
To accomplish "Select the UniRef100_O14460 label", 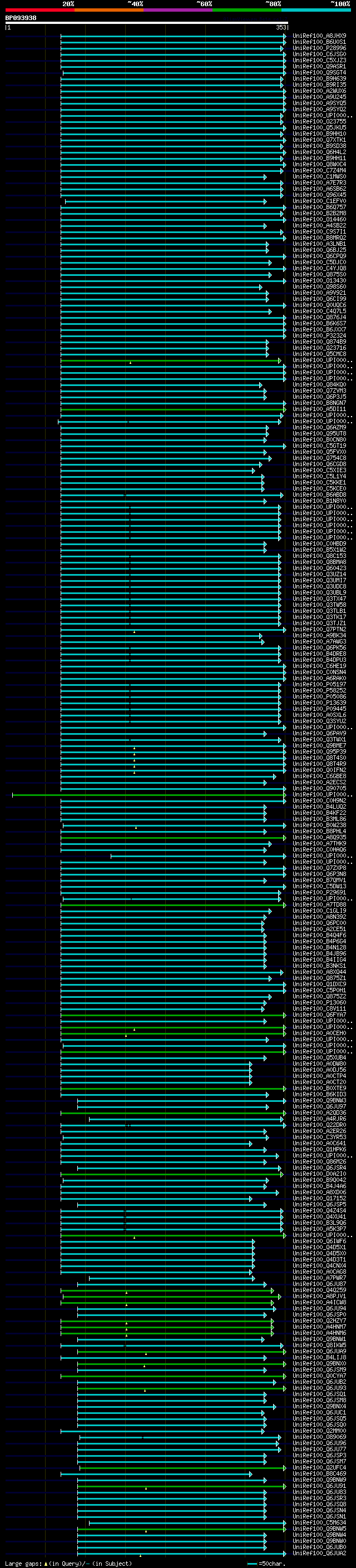I will (x=319, y=219).
